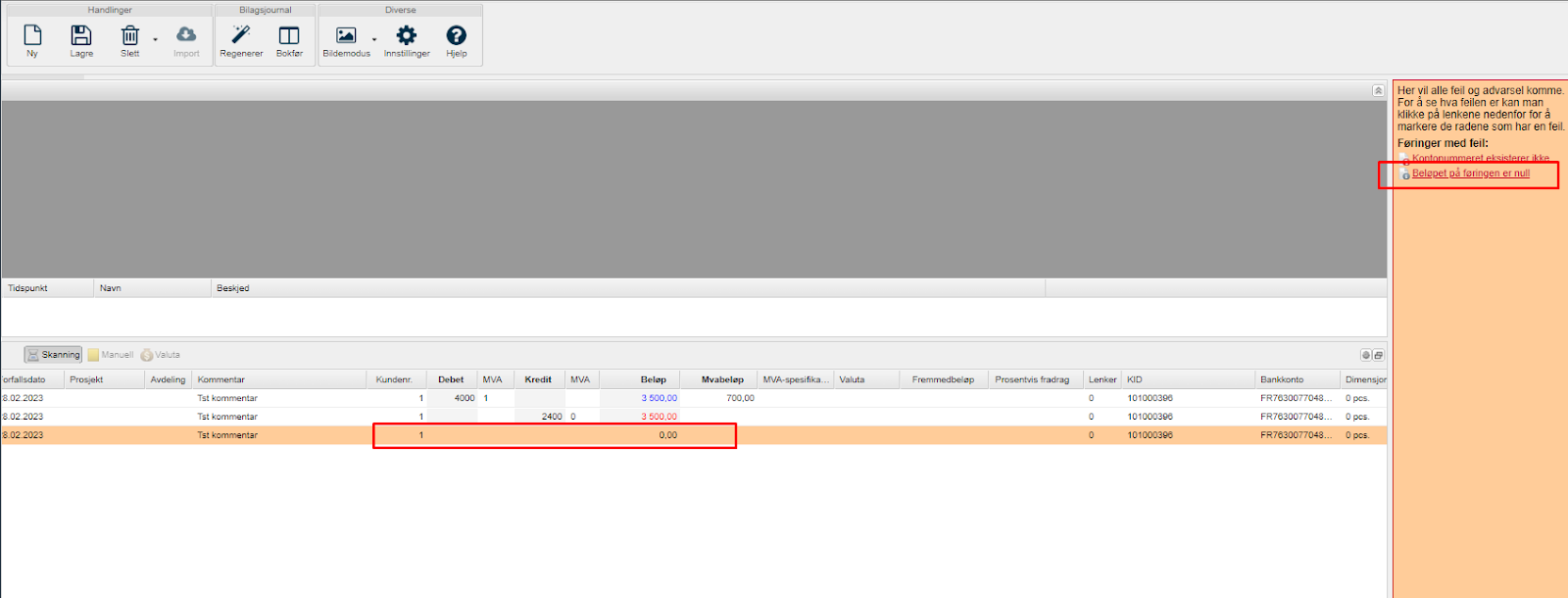This screenshot has height=598, width=1568.
Task: Click 'Kontonummeret eksisterer ikke' error link
Action: coord(1480,158)
